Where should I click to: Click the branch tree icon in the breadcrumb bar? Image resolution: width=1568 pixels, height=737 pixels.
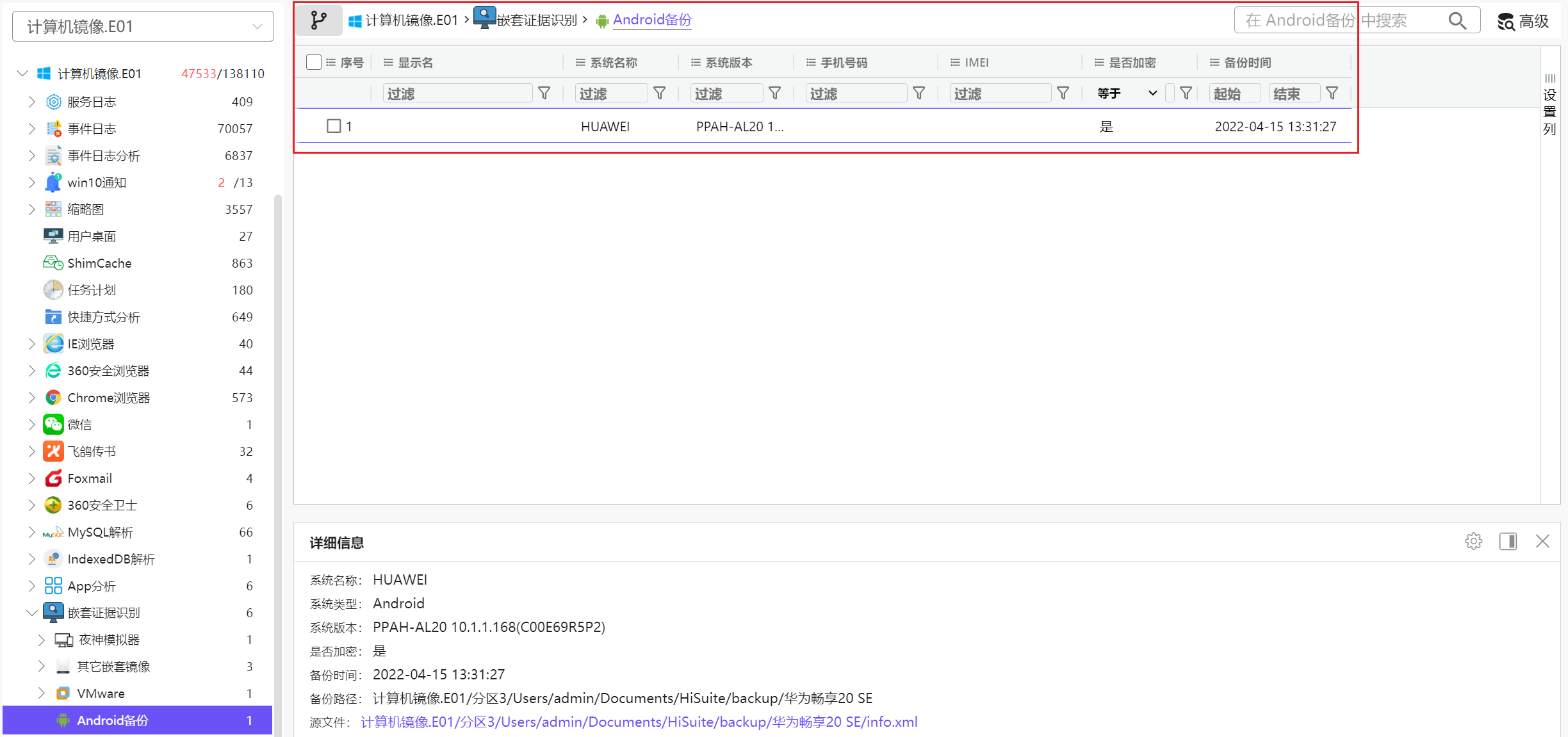tap(318, 20)
